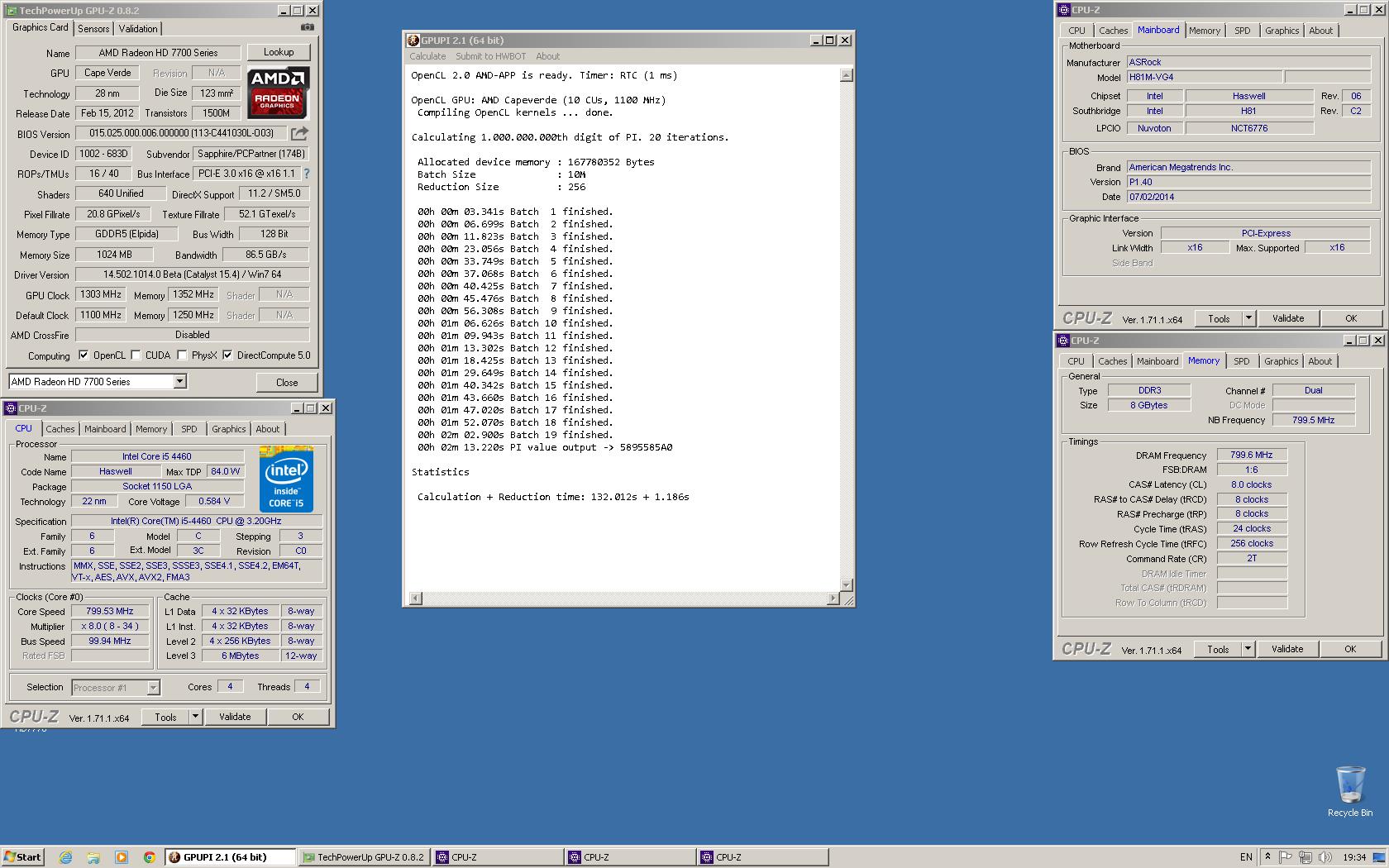The height and width of the screenshot is (868, 1389).
Task: Click the GPU-Z screenshot camera icon
Action: point(308,27)
